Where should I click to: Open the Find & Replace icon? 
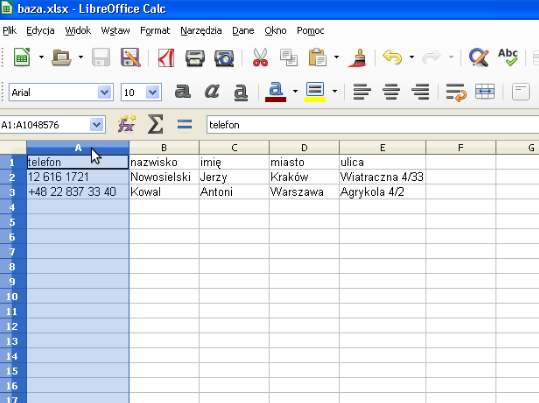point(478,57)
